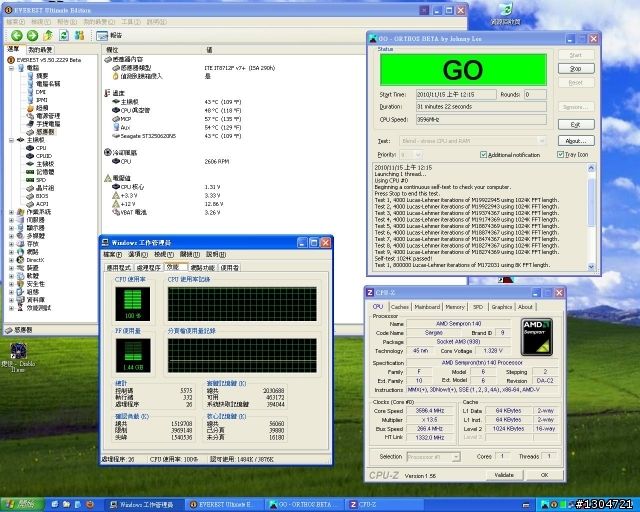
Task: Expand the 伺服器 tree node
Action: pyautogui.click(x=11, y=220)
